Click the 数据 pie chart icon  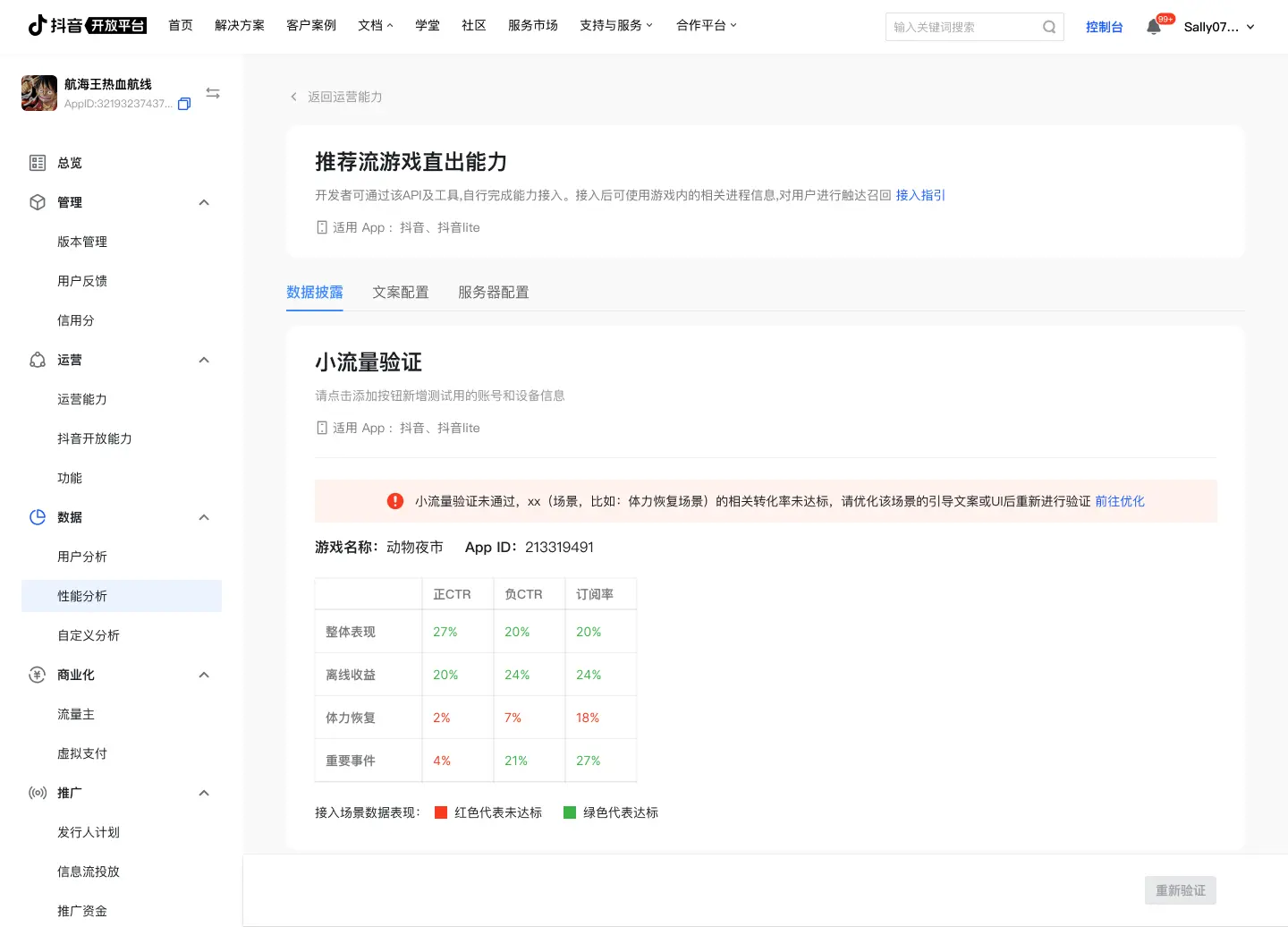coord(38,517)
